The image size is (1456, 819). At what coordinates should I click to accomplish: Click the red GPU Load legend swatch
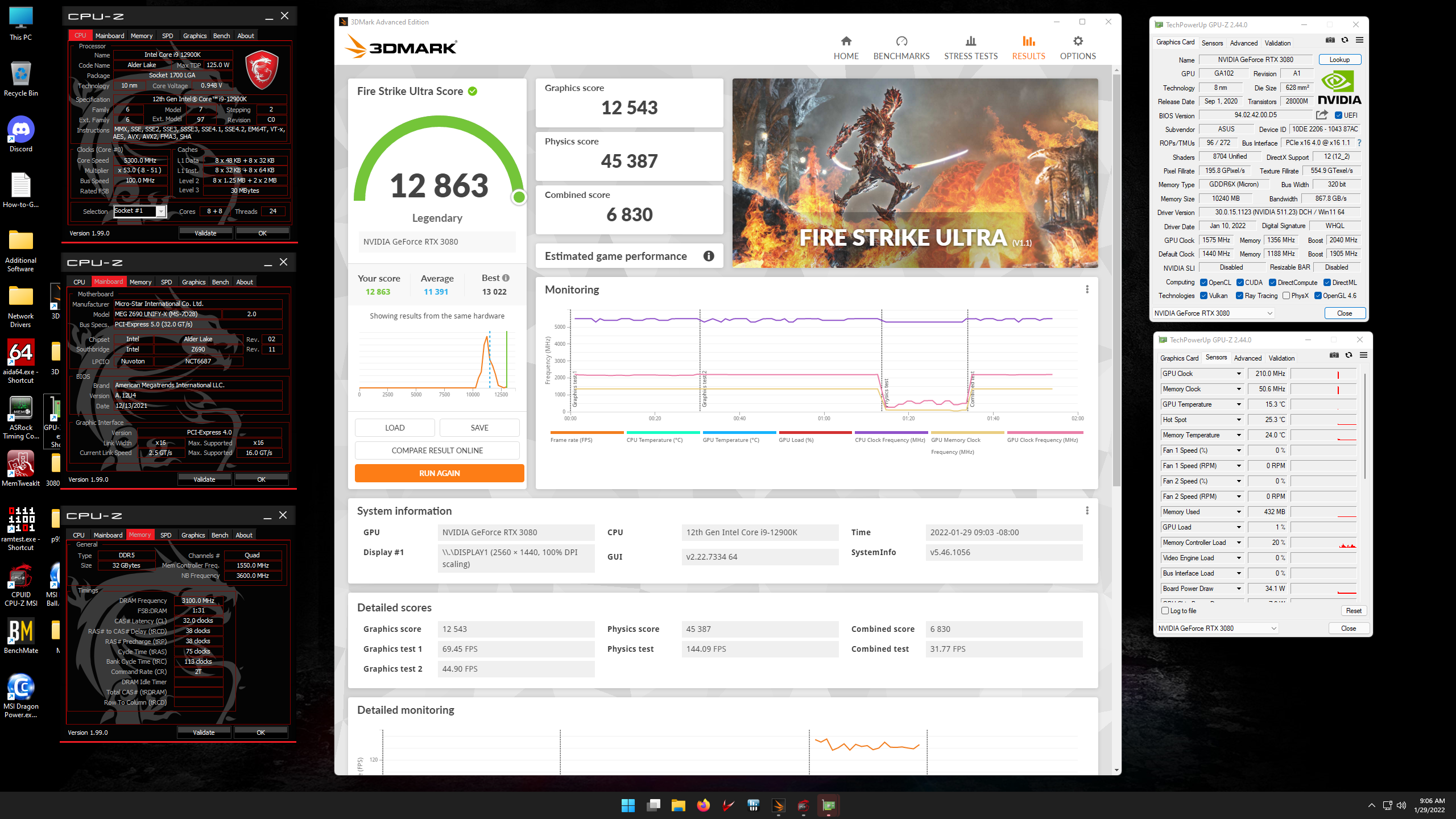pos(815,433)
